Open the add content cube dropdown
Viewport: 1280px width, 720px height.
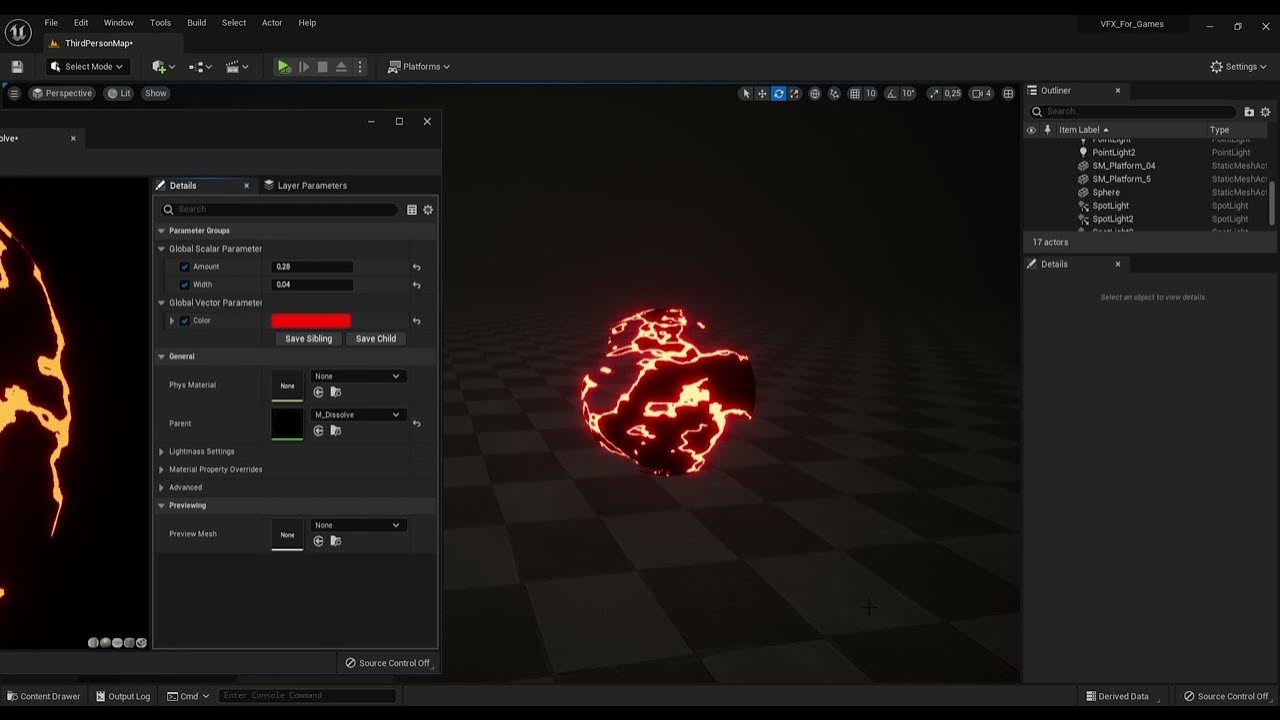[x=163, y=67]
